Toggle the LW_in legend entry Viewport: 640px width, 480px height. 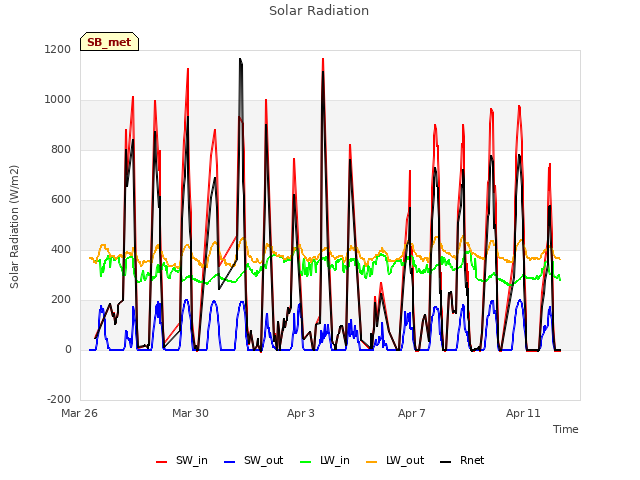(x=325, y=461)
